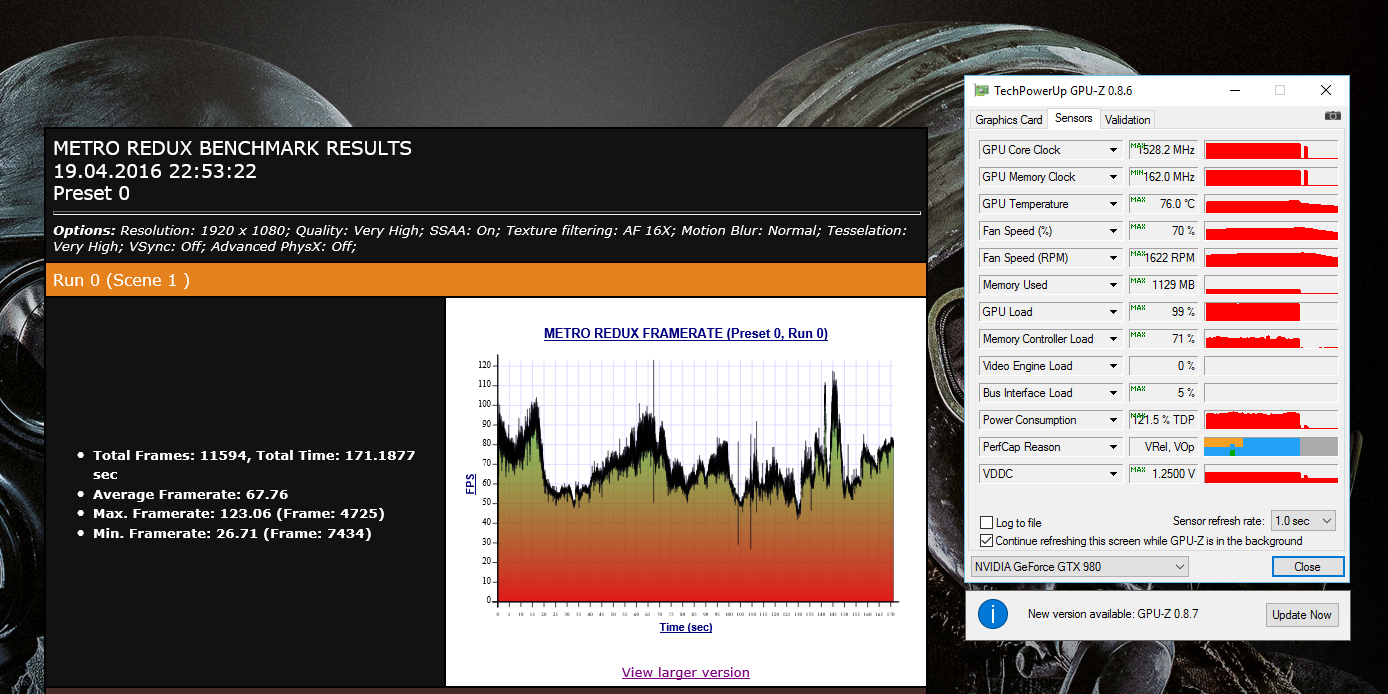1388x694 pixels.
Task: Open the Power Consumption sensor dropdown
Action: (1114, 420)
